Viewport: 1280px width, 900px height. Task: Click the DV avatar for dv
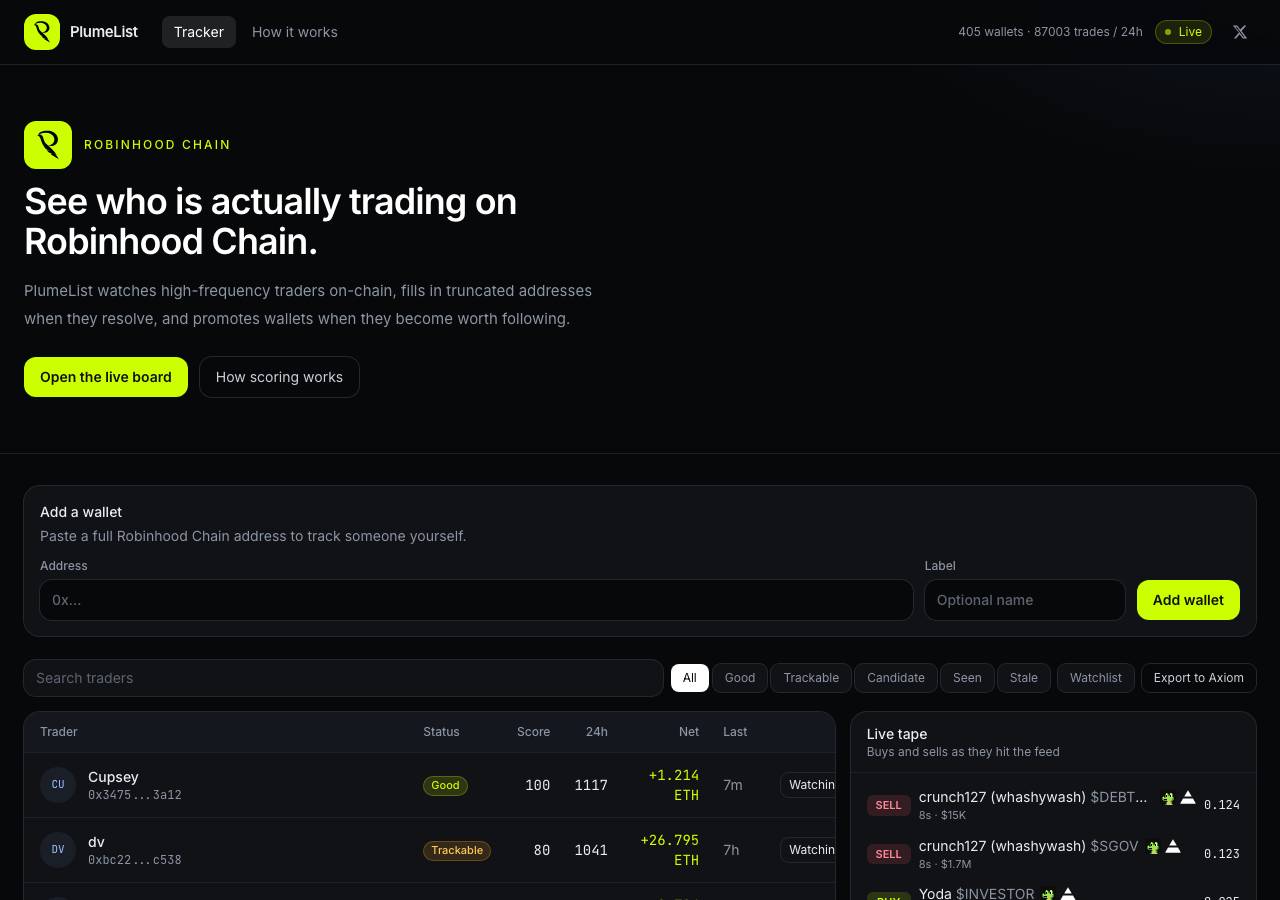(58, 850)
